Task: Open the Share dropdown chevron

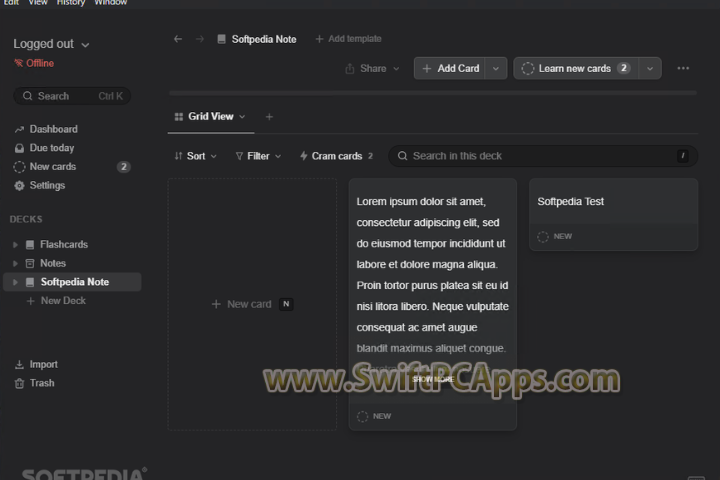Action: pos(396,68)
